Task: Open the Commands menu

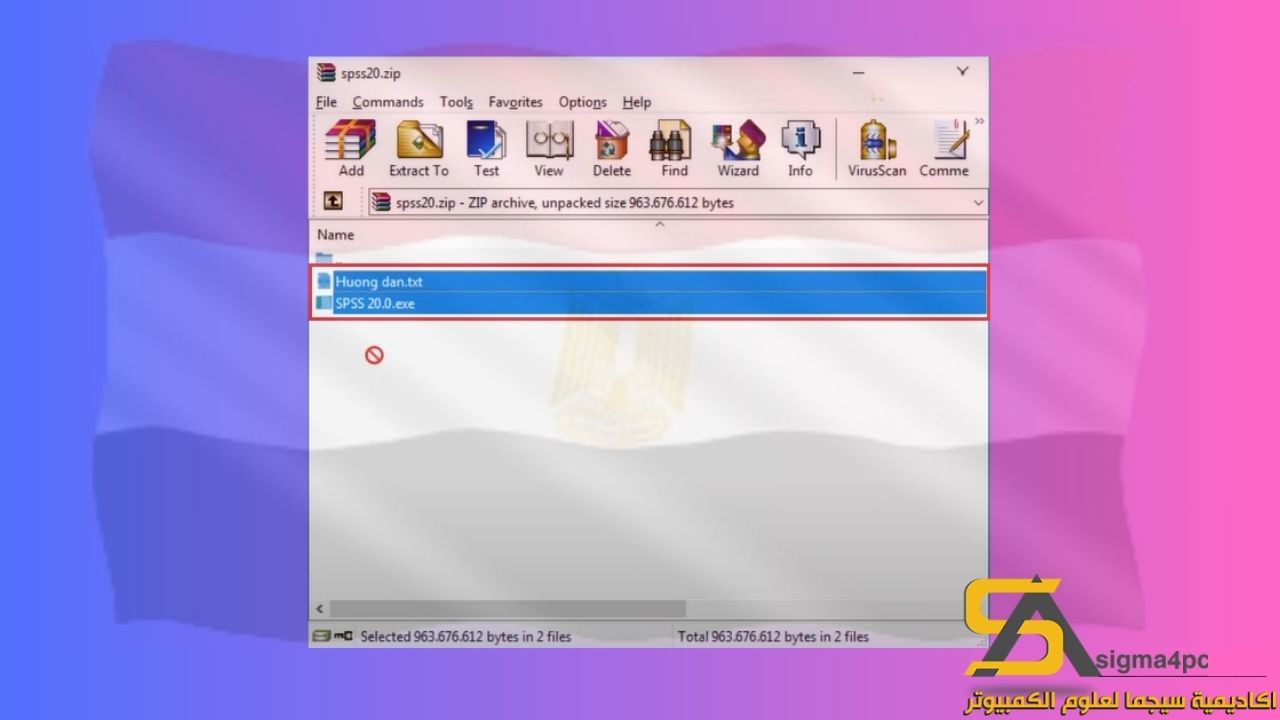Action: [x=388, y=102]
